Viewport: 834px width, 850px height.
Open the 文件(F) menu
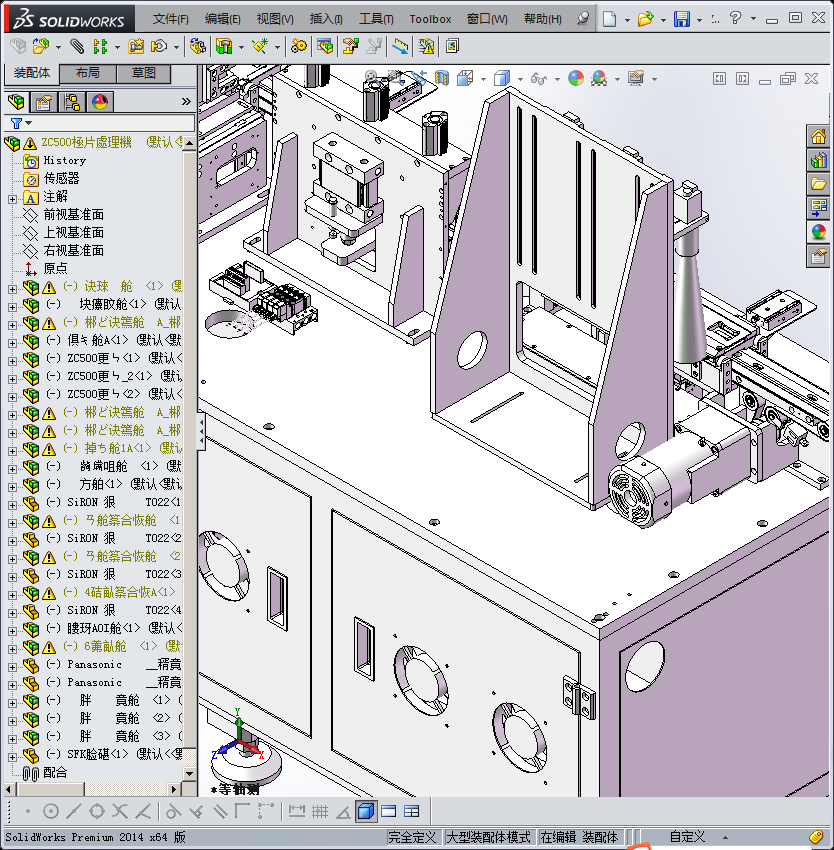coord(171,19)
